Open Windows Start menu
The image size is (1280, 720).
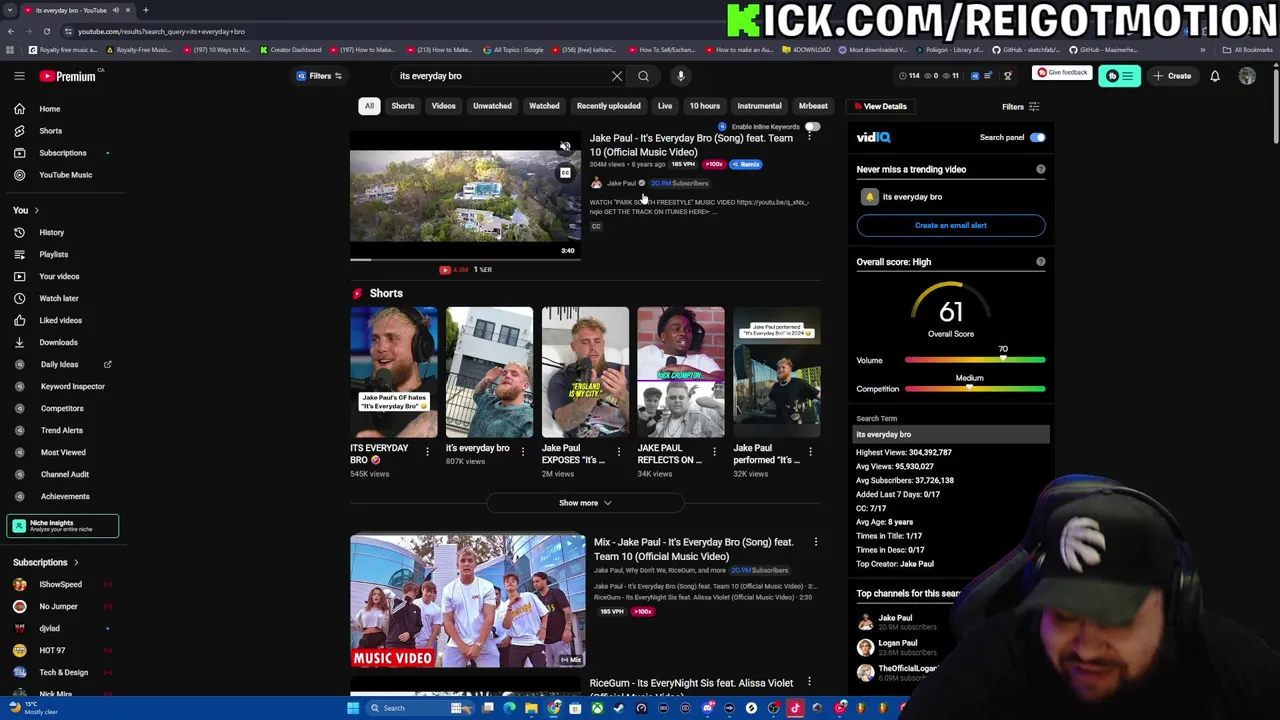pos(352,708)
